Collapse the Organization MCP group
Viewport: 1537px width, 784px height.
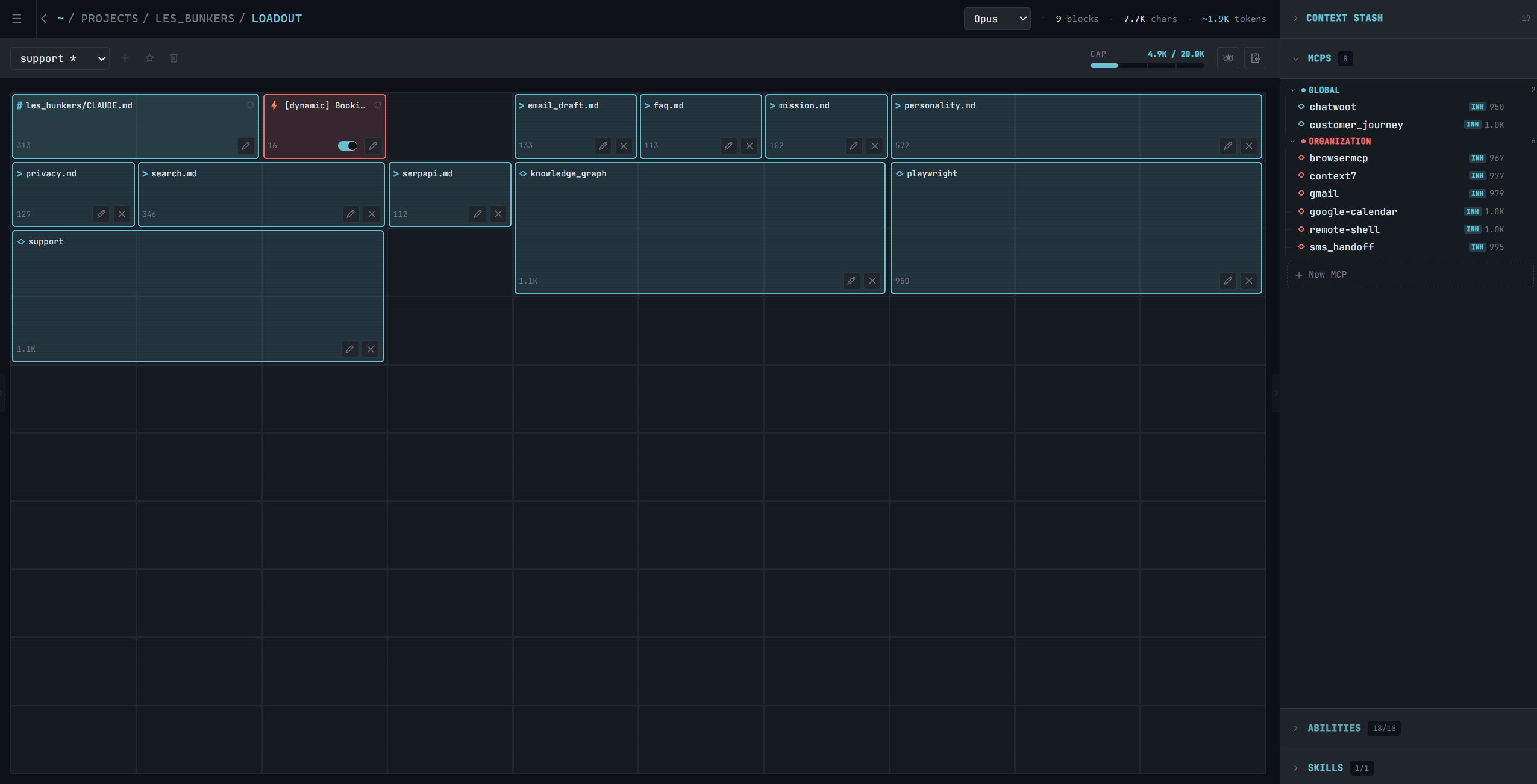1292,141
